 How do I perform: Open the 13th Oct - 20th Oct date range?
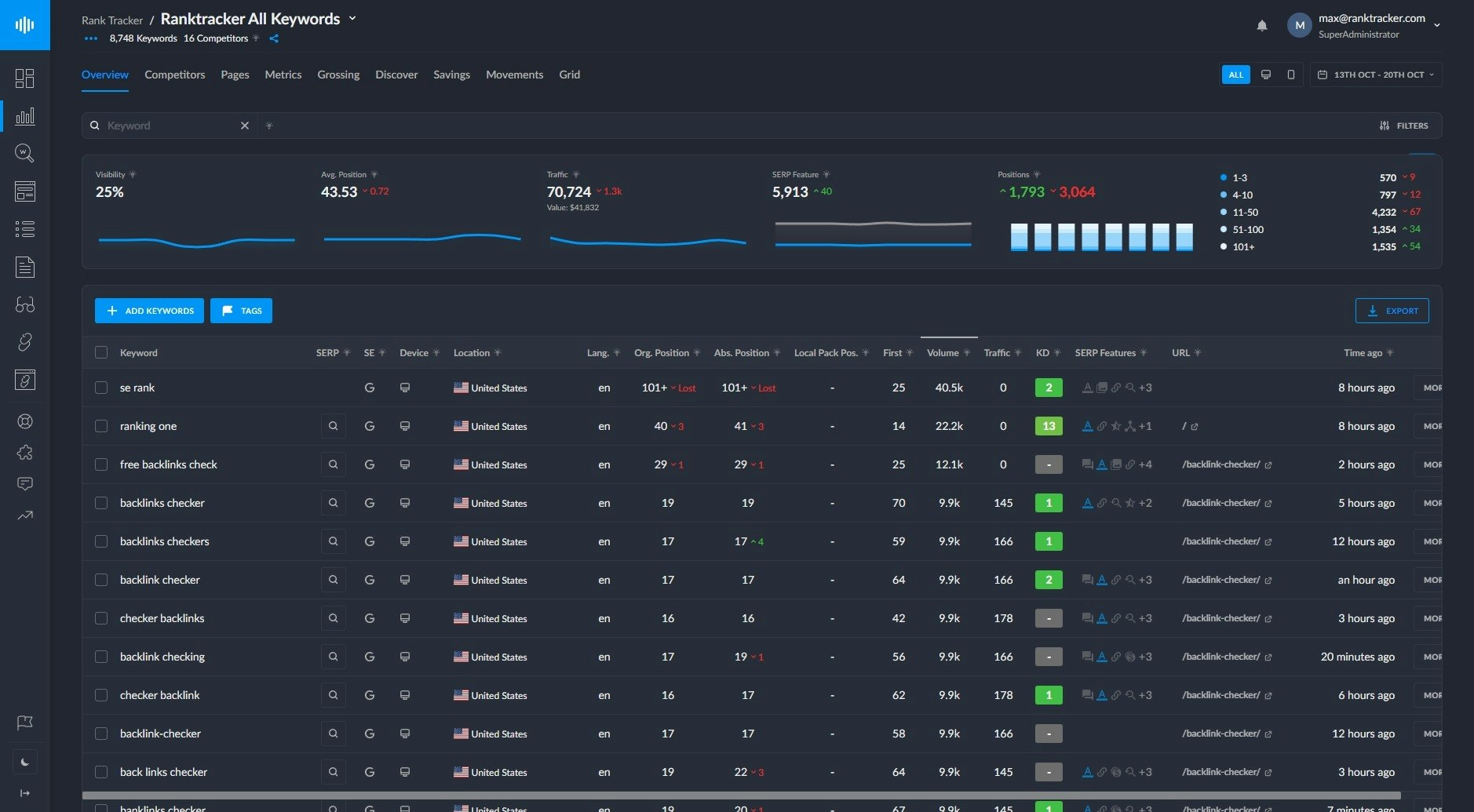tap(1375, 75)
